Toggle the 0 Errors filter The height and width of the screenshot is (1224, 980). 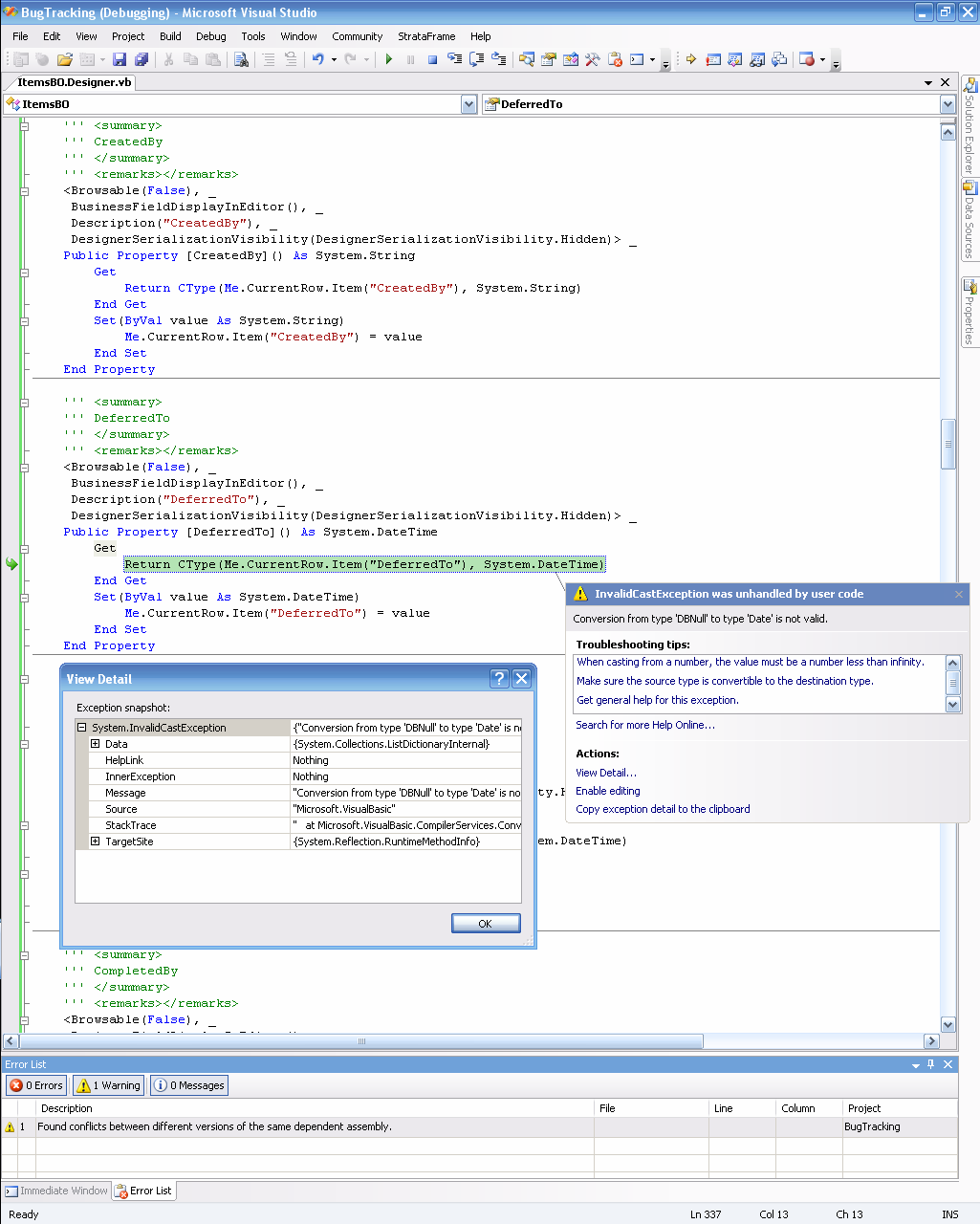36,1085
